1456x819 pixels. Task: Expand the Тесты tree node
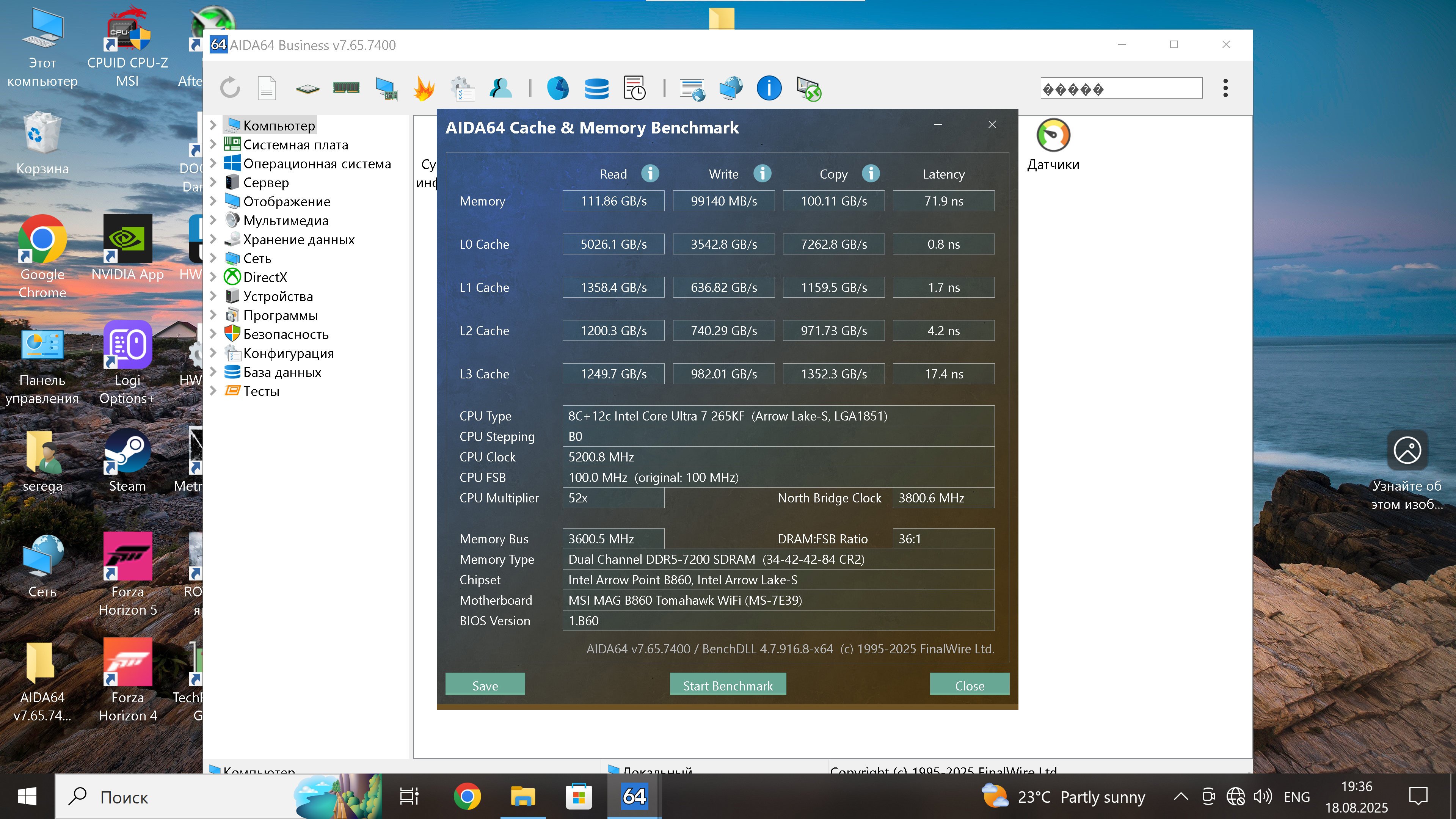(x=213, y=391)
